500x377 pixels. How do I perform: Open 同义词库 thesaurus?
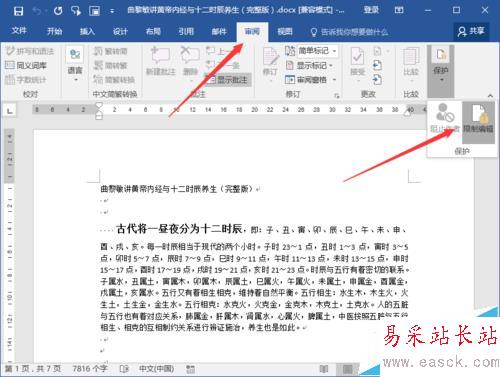26,65
